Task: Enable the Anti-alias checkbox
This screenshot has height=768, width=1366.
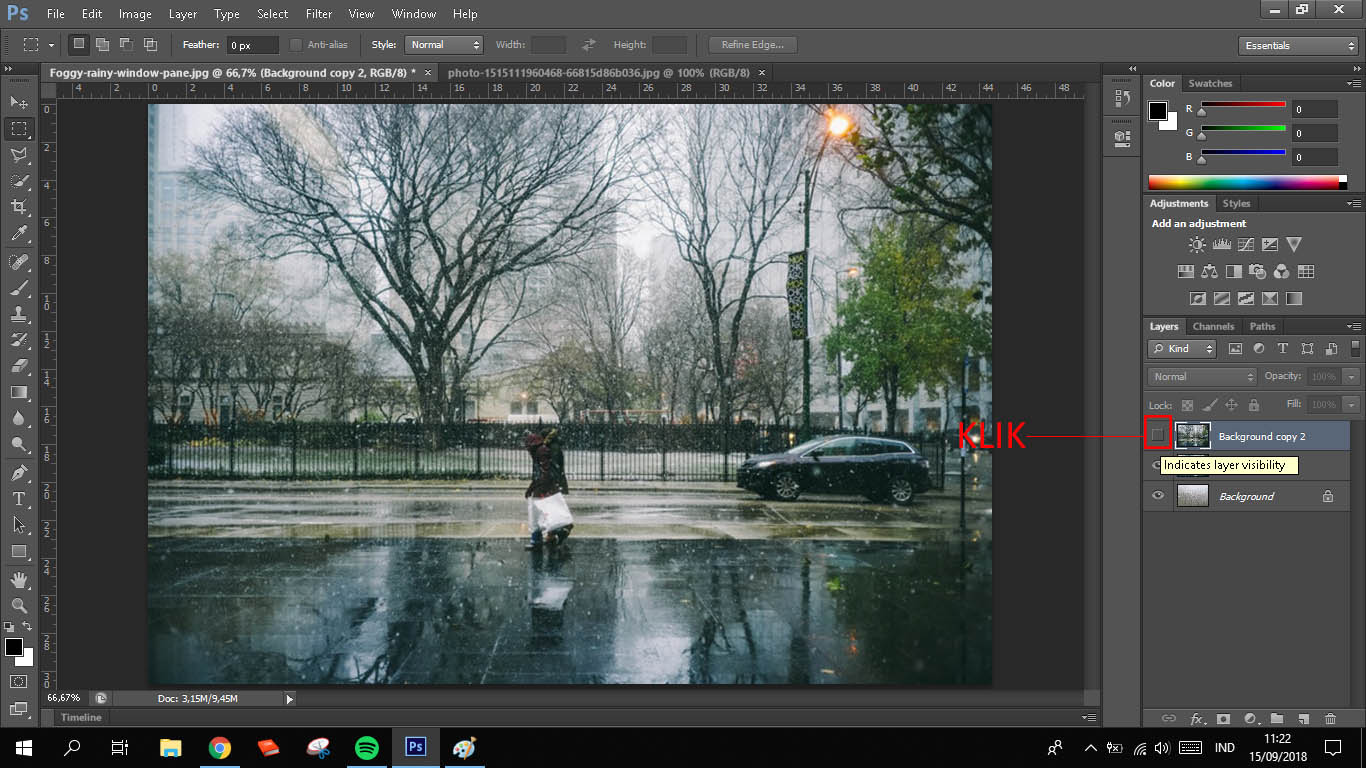Action: (296, 45)
